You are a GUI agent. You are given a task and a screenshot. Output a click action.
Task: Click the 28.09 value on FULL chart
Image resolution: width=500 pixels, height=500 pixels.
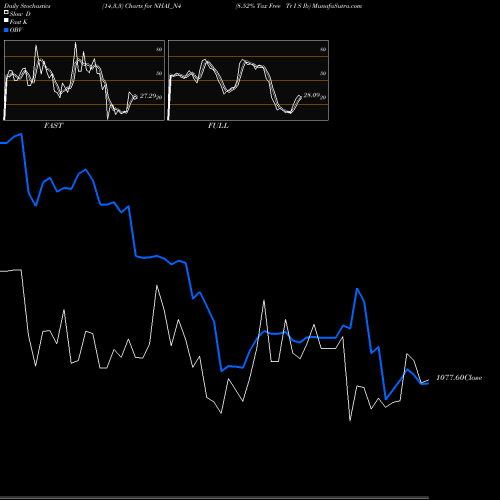click(x=312, y=95)
